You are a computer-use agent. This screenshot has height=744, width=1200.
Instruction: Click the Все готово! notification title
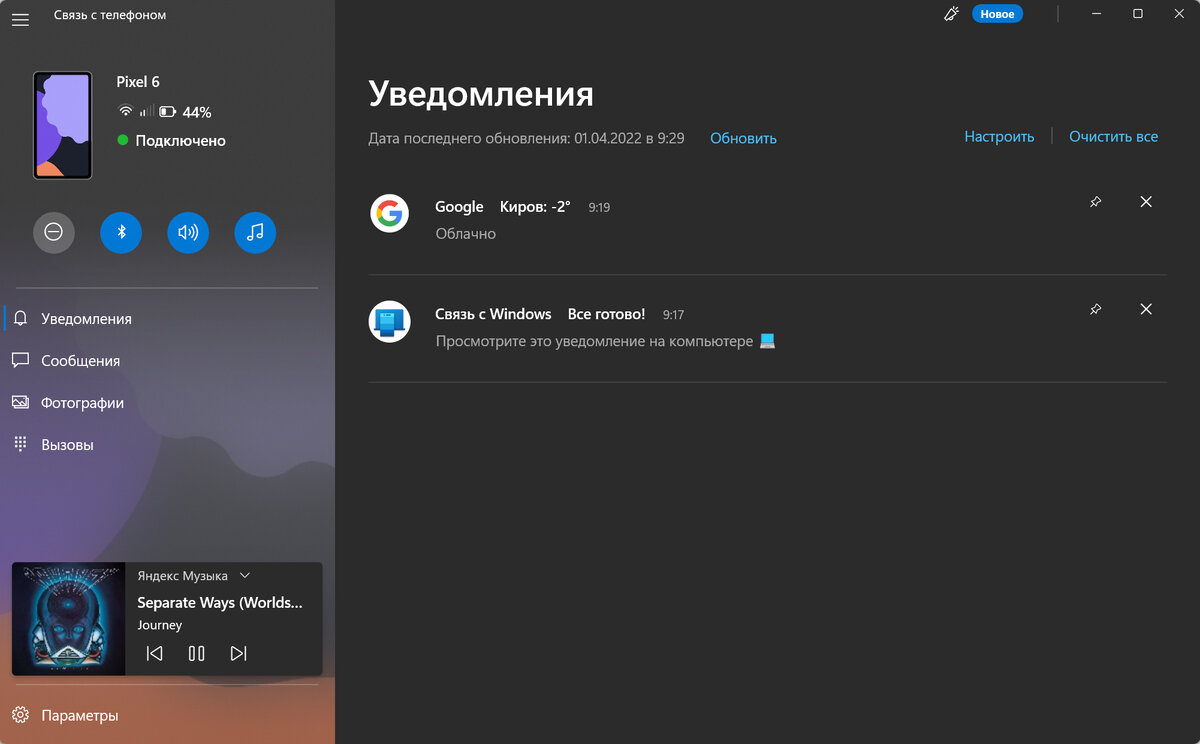point(606,314)
